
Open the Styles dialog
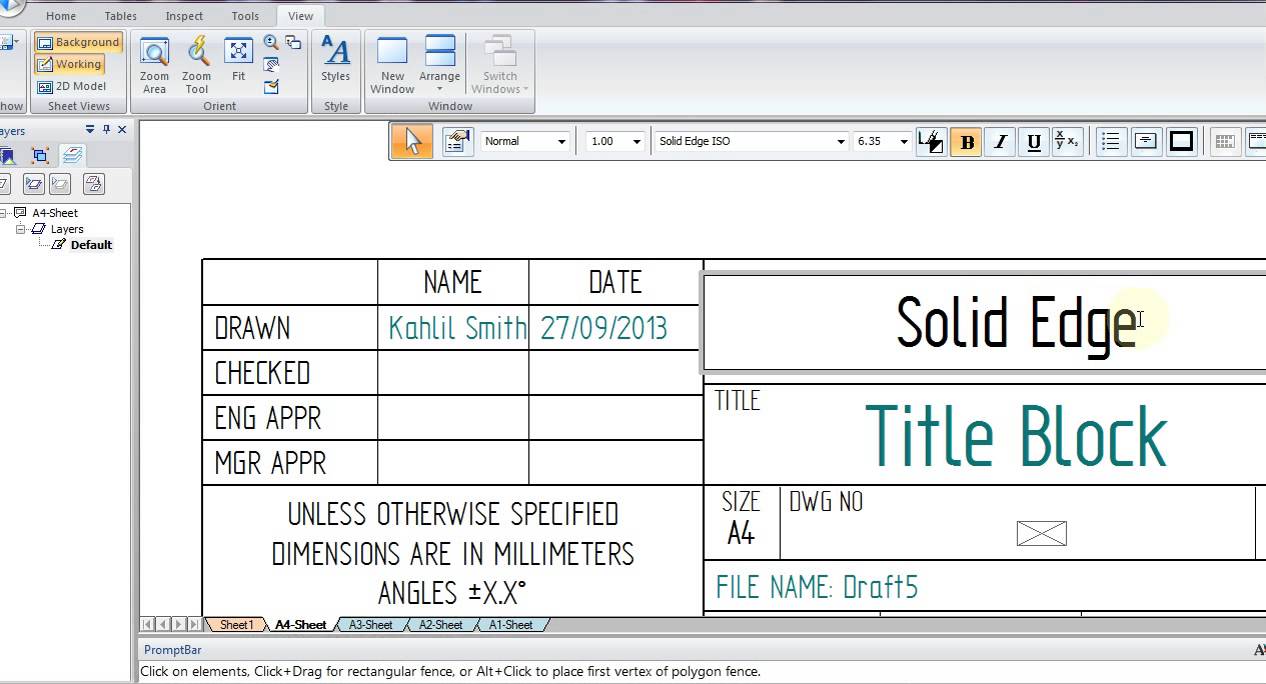tap(336, 60)
